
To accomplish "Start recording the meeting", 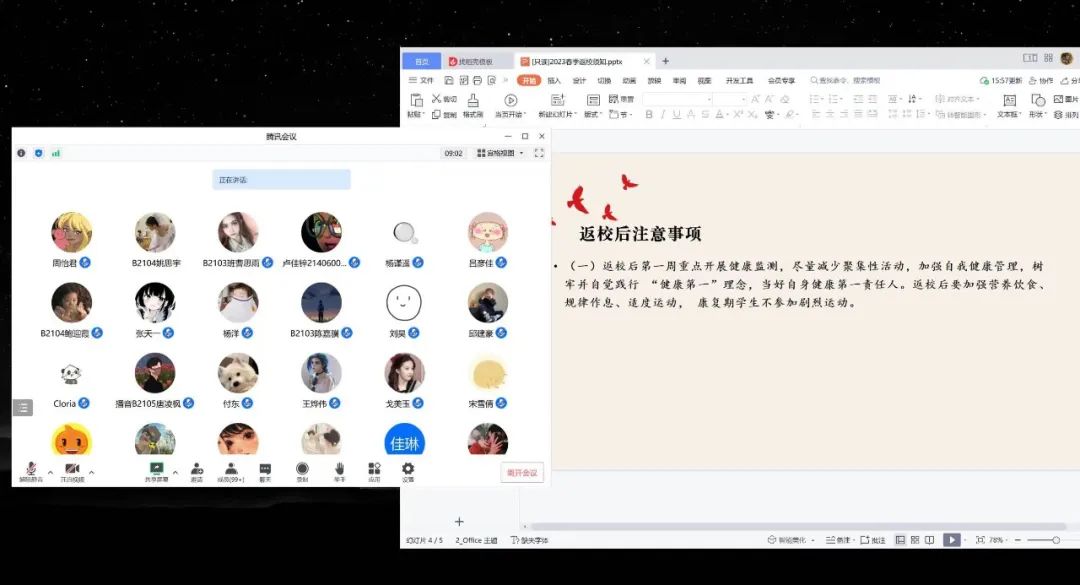I will 302,469.
